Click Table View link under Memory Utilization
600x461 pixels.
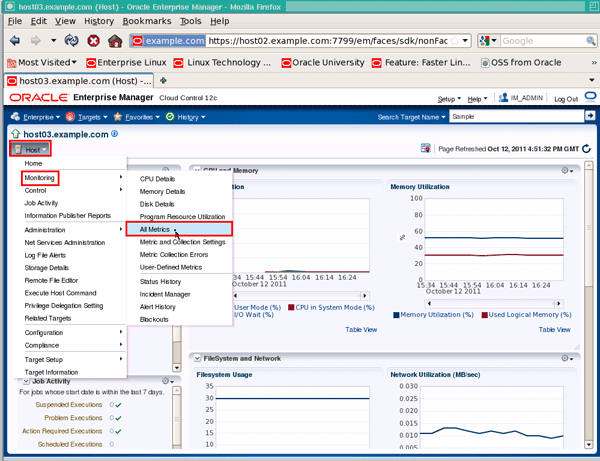(555, 329)
